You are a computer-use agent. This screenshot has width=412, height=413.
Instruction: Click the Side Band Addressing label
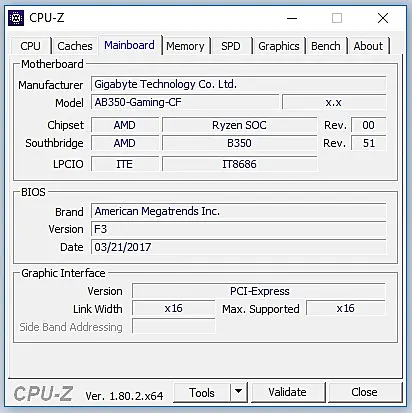[x=71, y=327]
